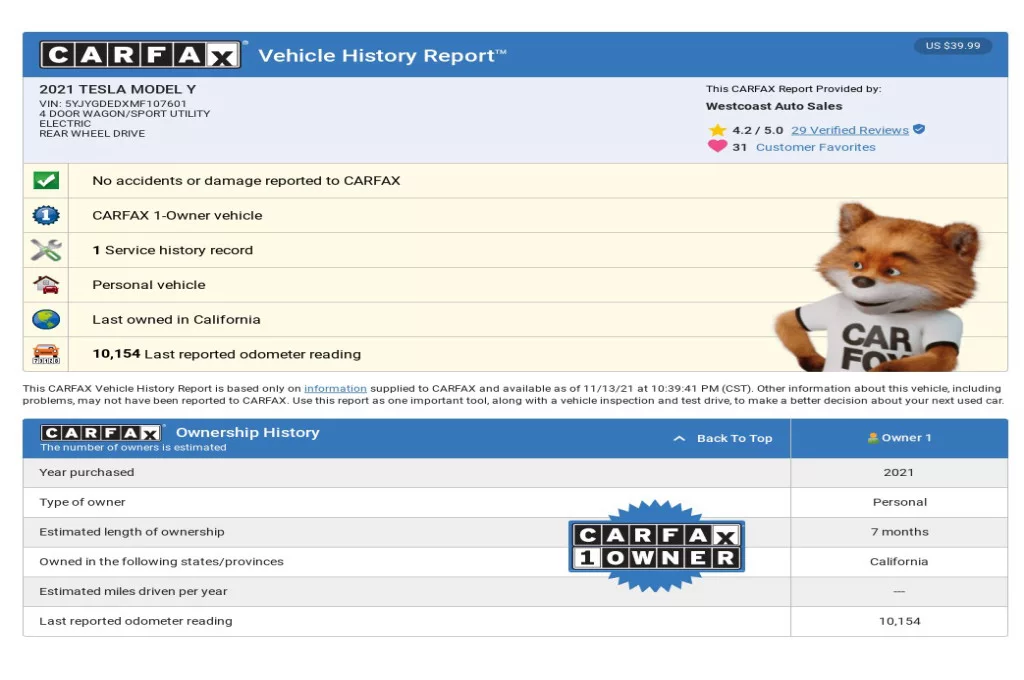This screenshot has height=680, width=1024.
Task: Click the yellow star rating icon
Action: (x=717, y=130)
